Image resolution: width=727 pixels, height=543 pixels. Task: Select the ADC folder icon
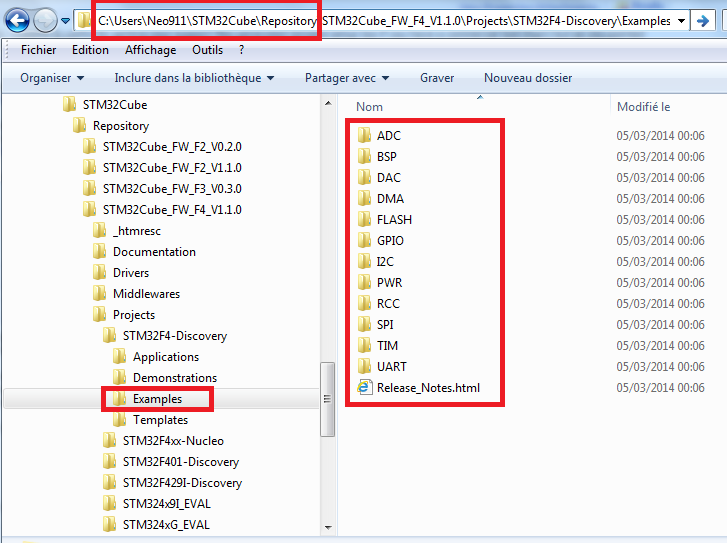pyautogui.click(x=364, y=135)
